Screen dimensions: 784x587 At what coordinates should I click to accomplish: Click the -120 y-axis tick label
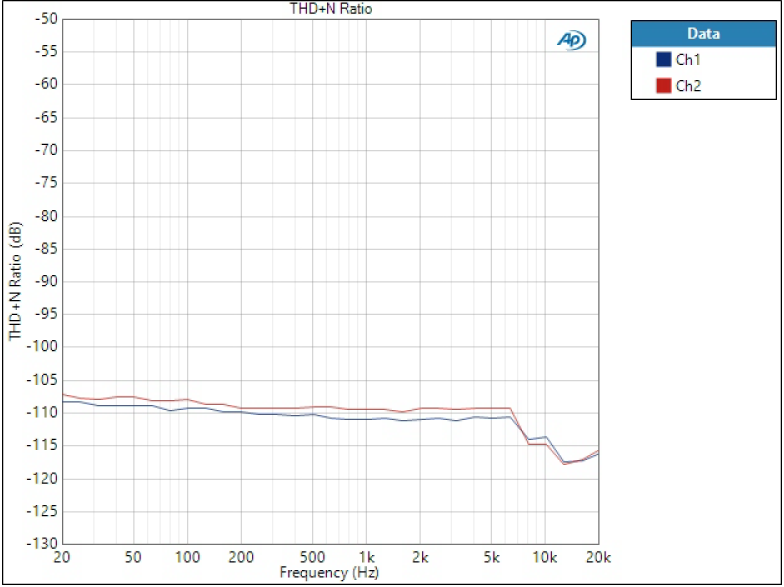[x=43, y=478]
